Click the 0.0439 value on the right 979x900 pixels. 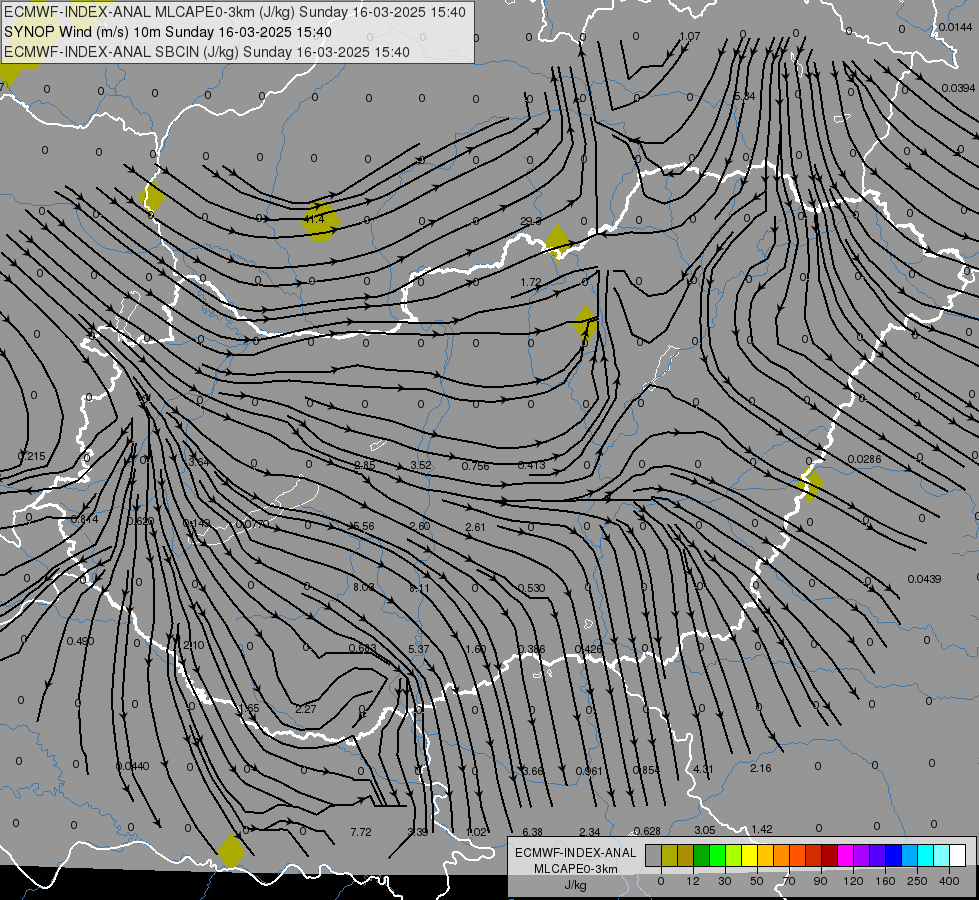tap(924, 580)
